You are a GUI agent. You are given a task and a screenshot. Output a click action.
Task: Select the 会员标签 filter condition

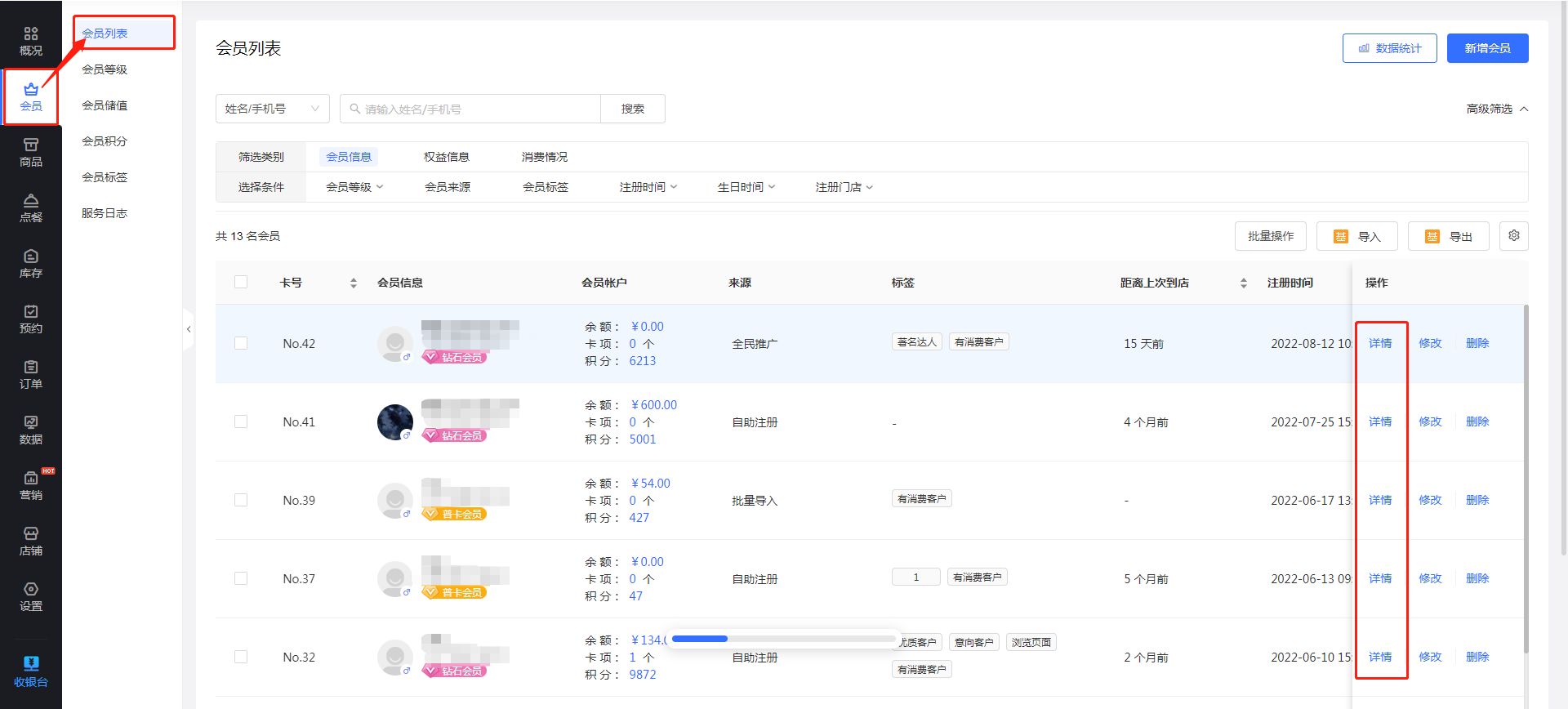pyautogui.click(x=546, y=187)
